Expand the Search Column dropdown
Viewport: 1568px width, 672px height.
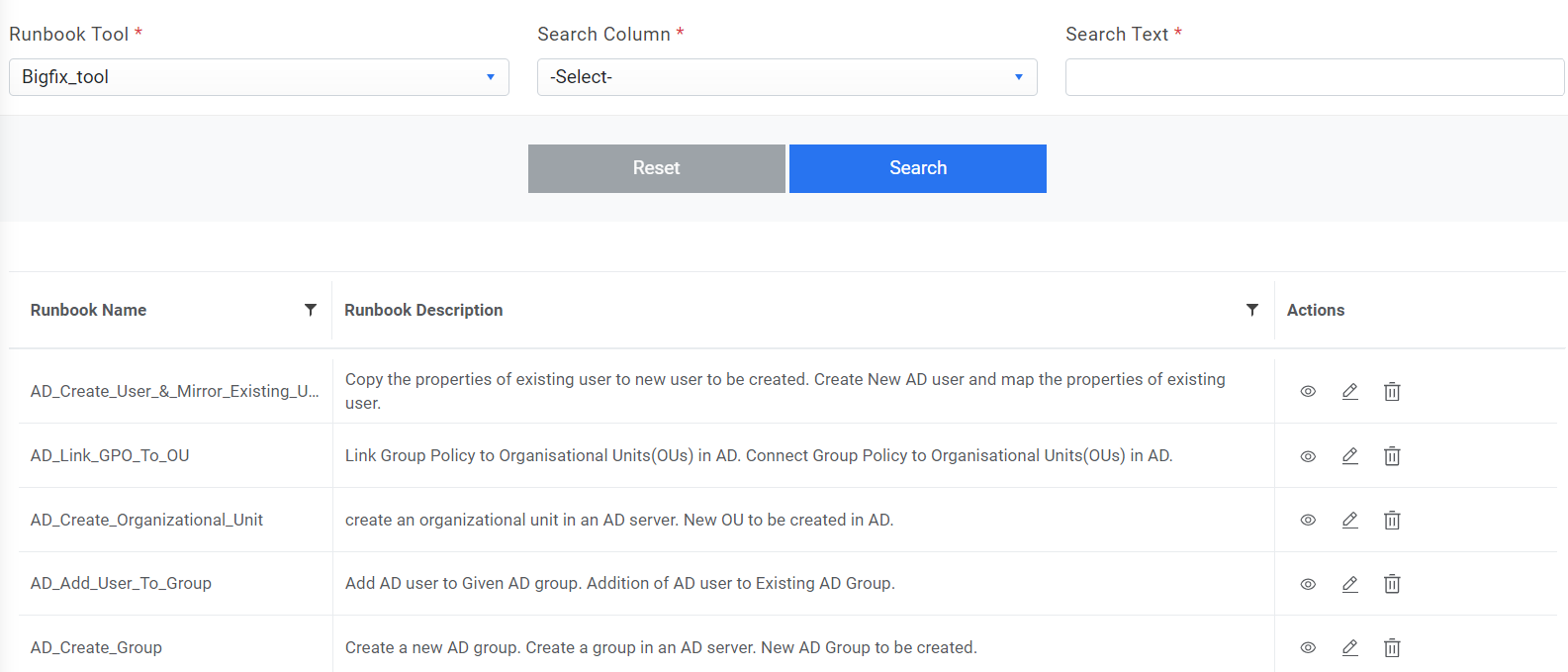coord(786,77)
